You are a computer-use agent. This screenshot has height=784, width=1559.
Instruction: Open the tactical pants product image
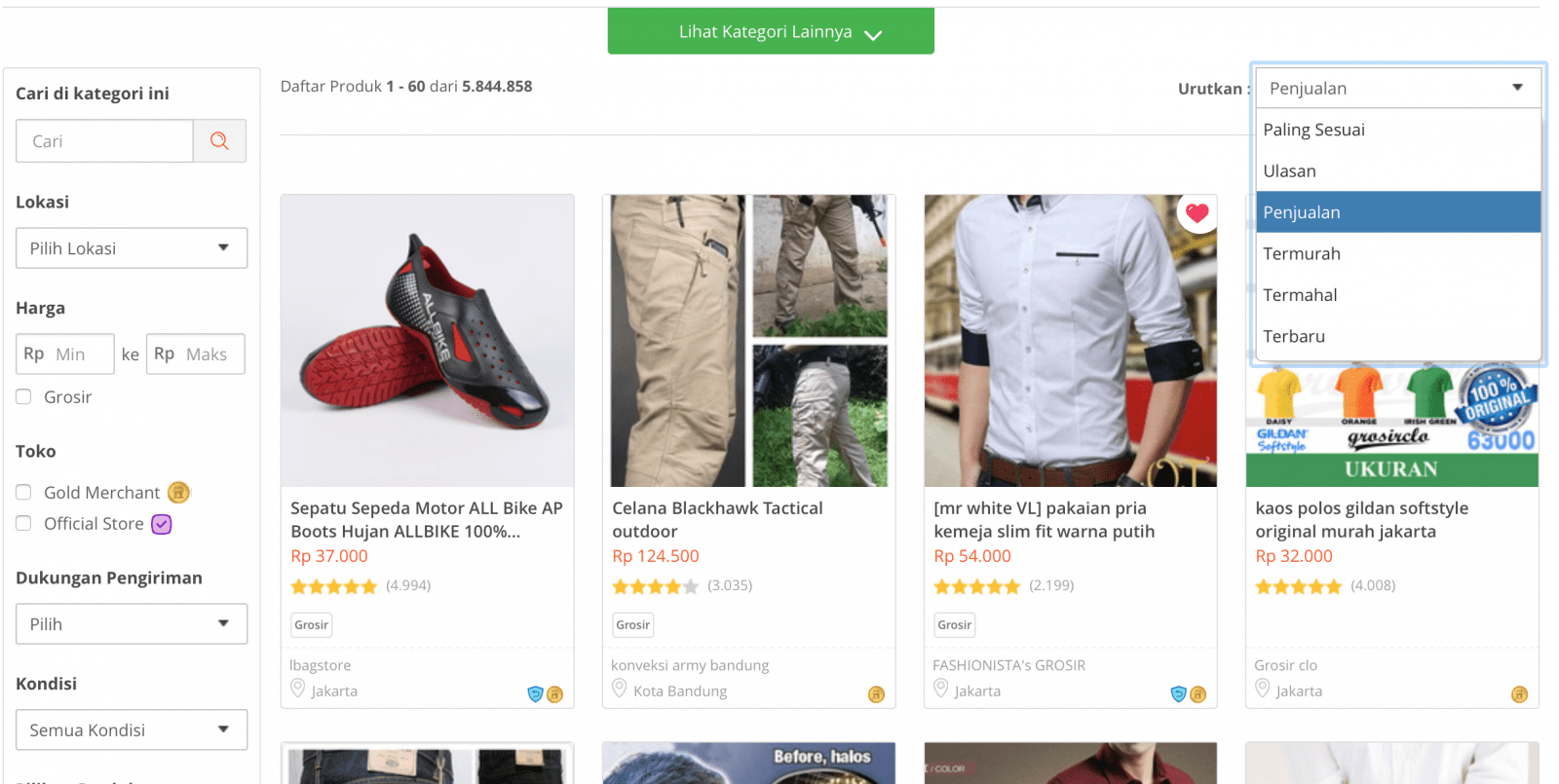749,341
